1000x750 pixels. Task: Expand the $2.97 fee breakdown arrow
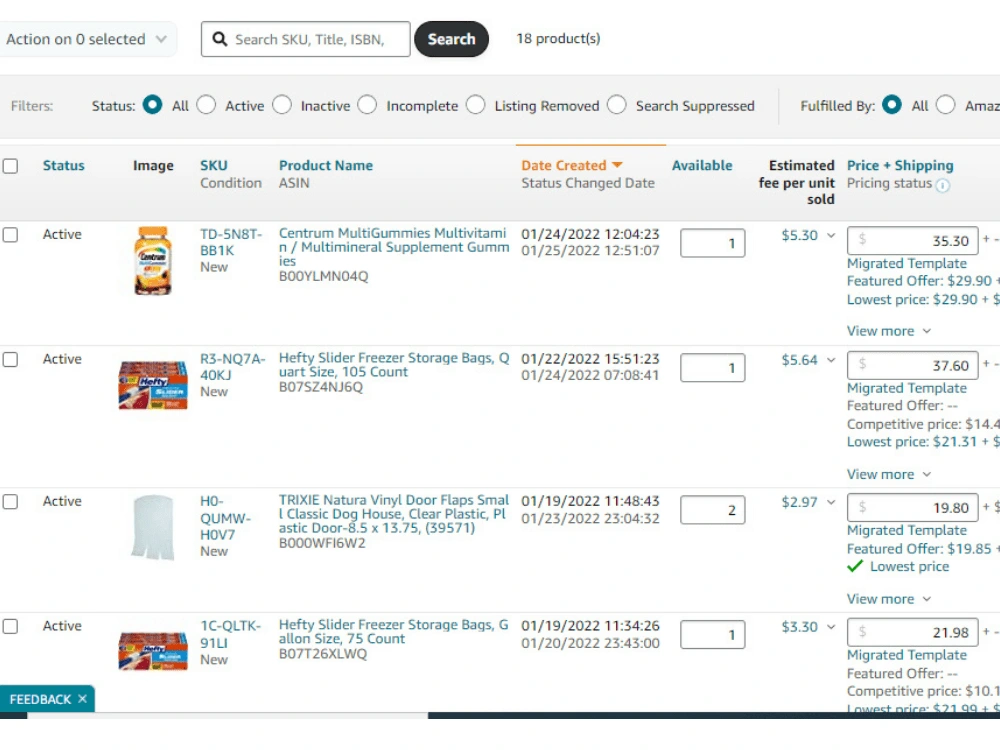pos(831,503)
